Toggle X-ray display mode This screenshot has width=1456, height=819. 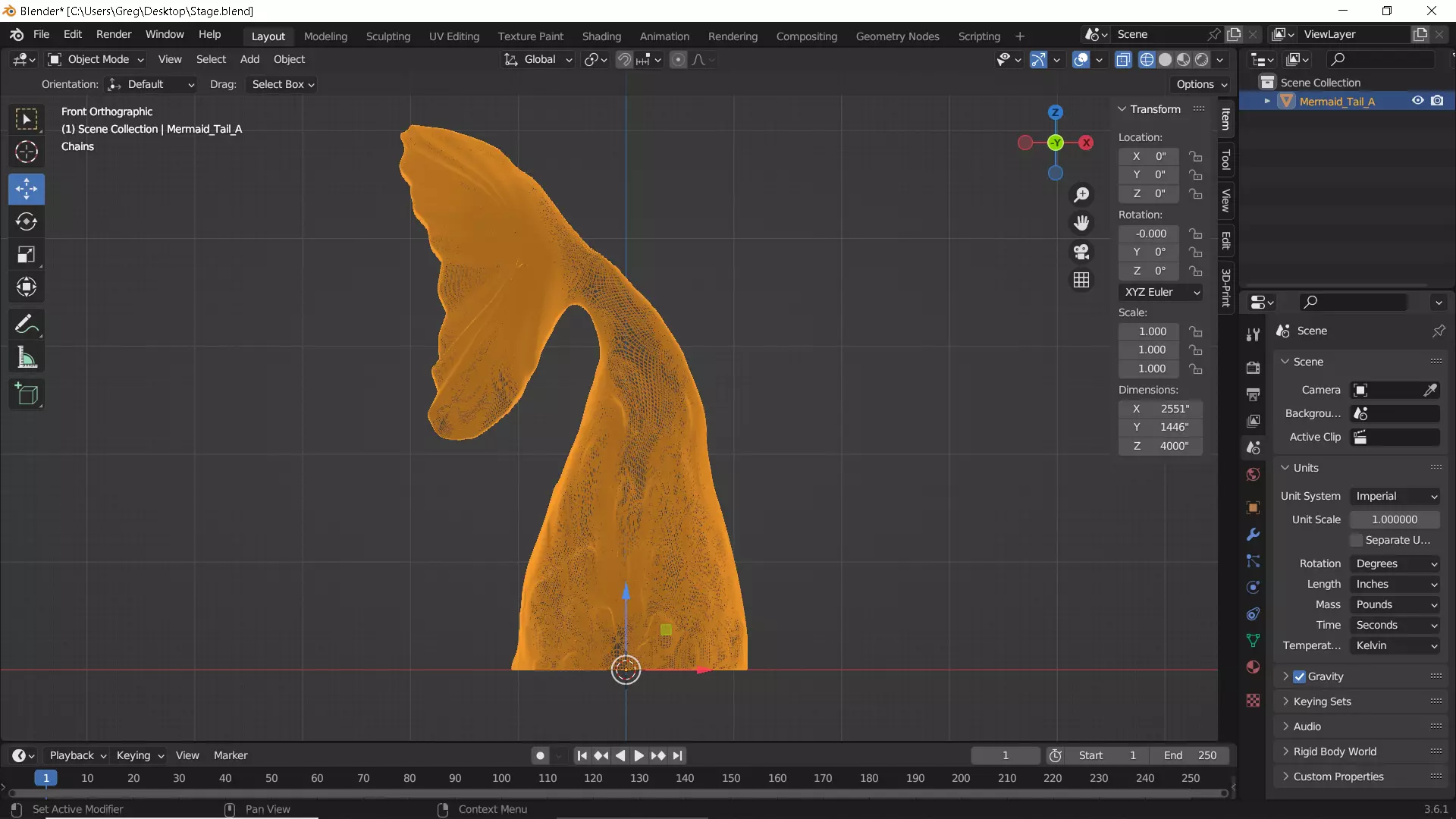[x=1123, y=59]
